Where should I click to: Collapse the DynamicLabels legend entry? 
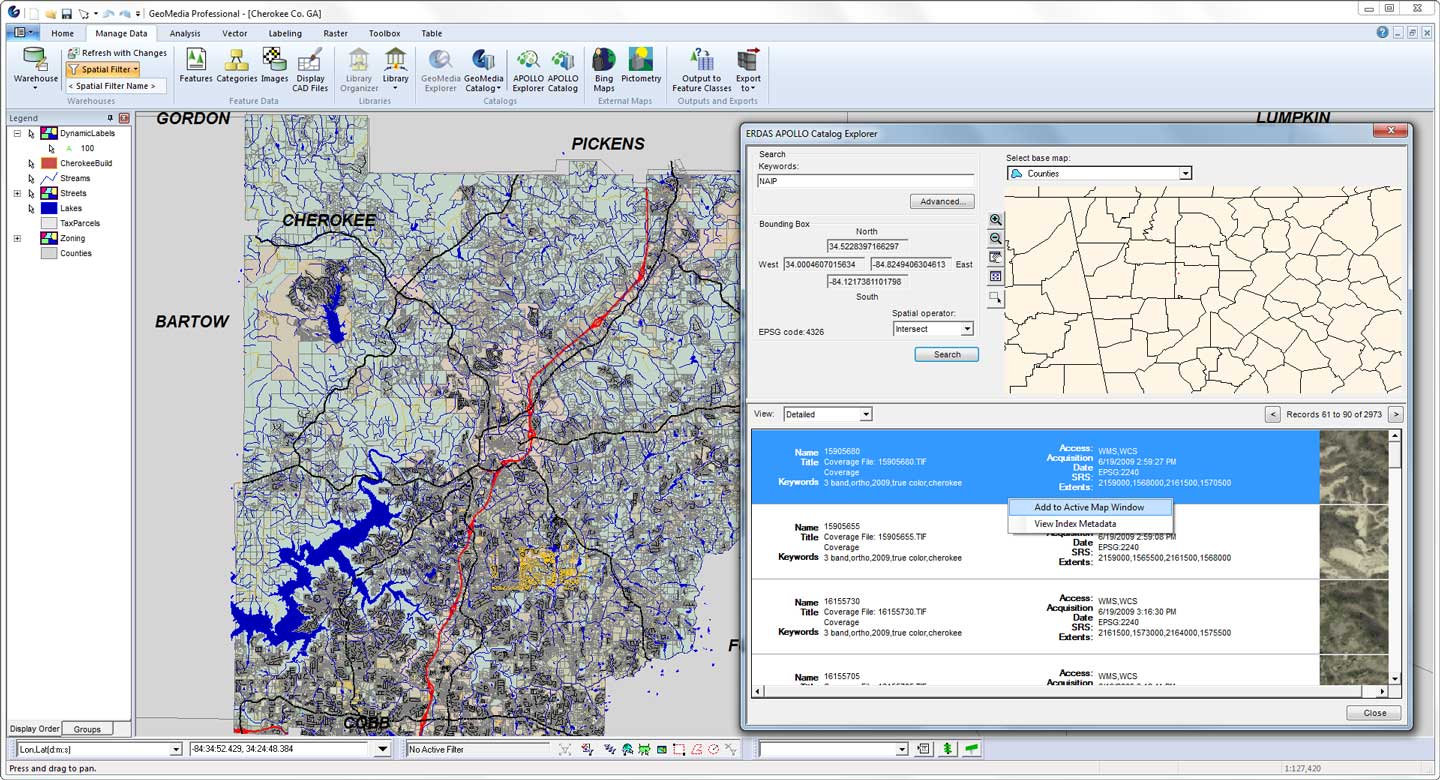click(x=17, y=133)
